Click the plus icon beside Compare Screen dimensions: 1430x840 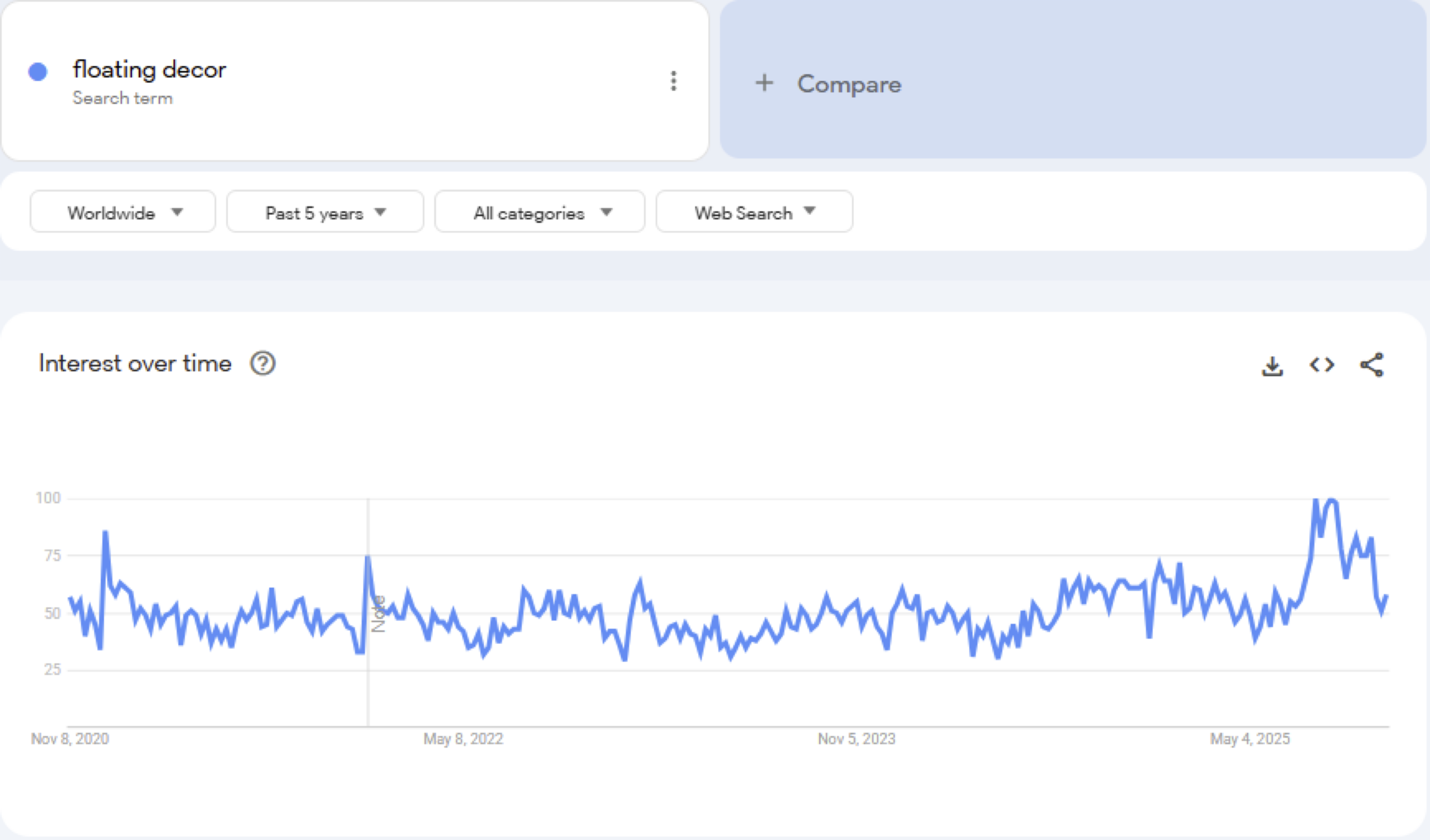point(764,83)
